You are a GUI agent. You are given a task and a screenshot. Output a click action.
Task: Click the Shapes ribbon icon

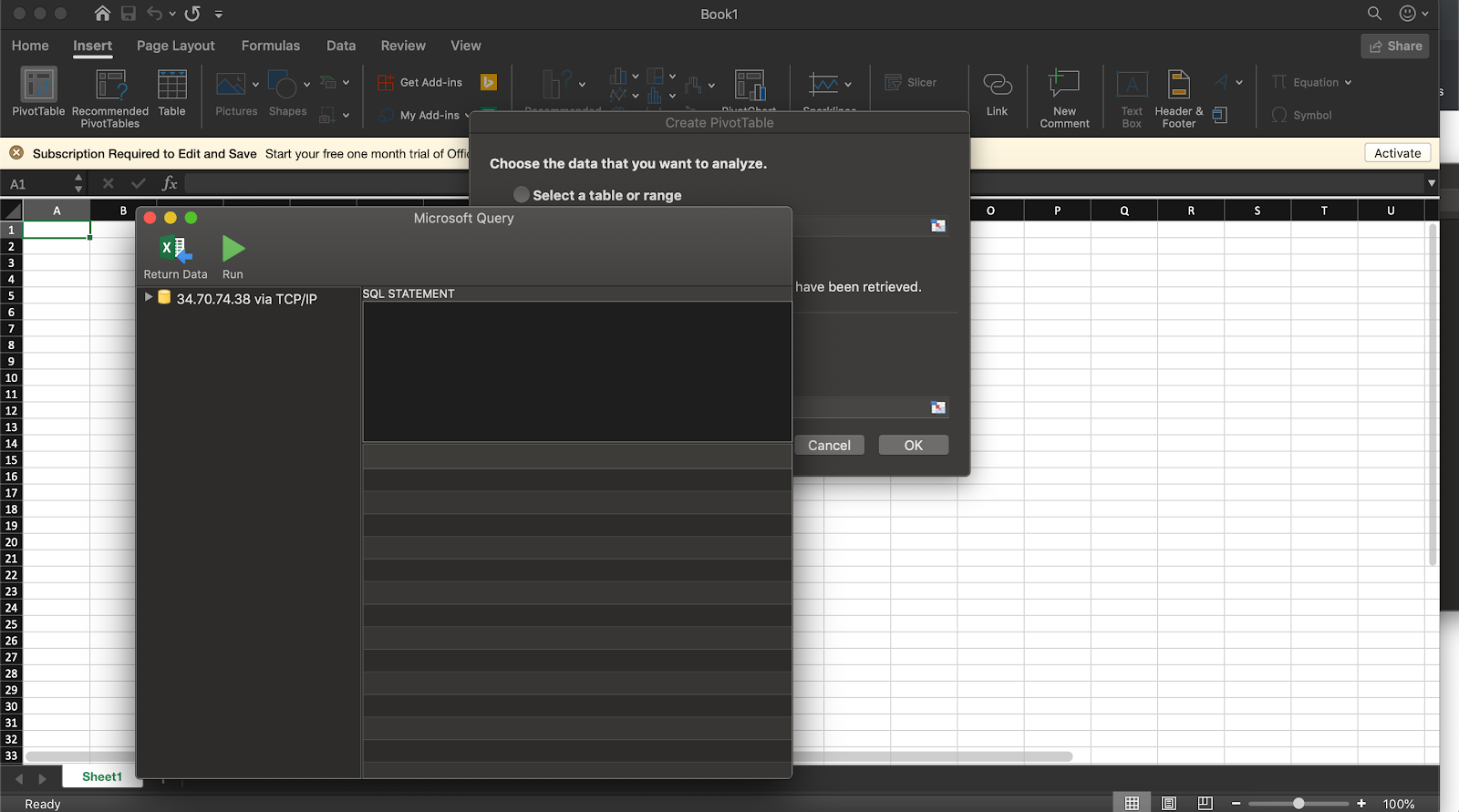coord(284,85)
